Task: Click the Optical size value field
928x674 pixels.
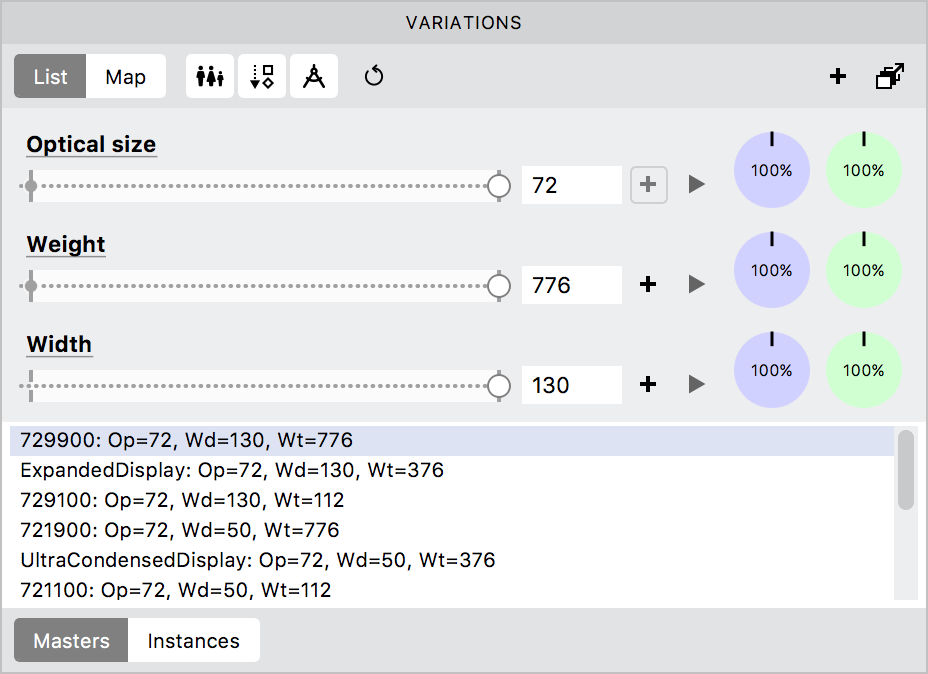Action: pyautogui.click(x=572, y=185)
